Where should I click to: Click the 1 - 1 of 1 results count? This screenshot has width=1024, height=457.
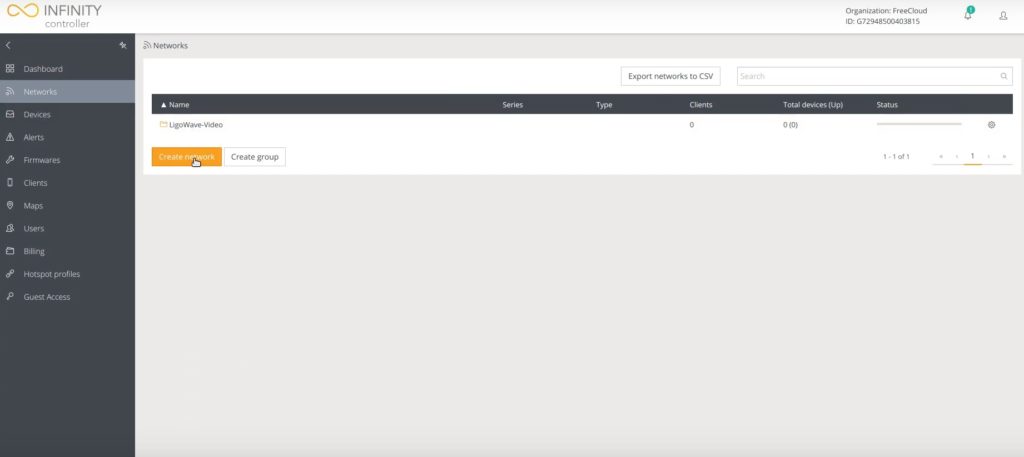pos(896,157)
